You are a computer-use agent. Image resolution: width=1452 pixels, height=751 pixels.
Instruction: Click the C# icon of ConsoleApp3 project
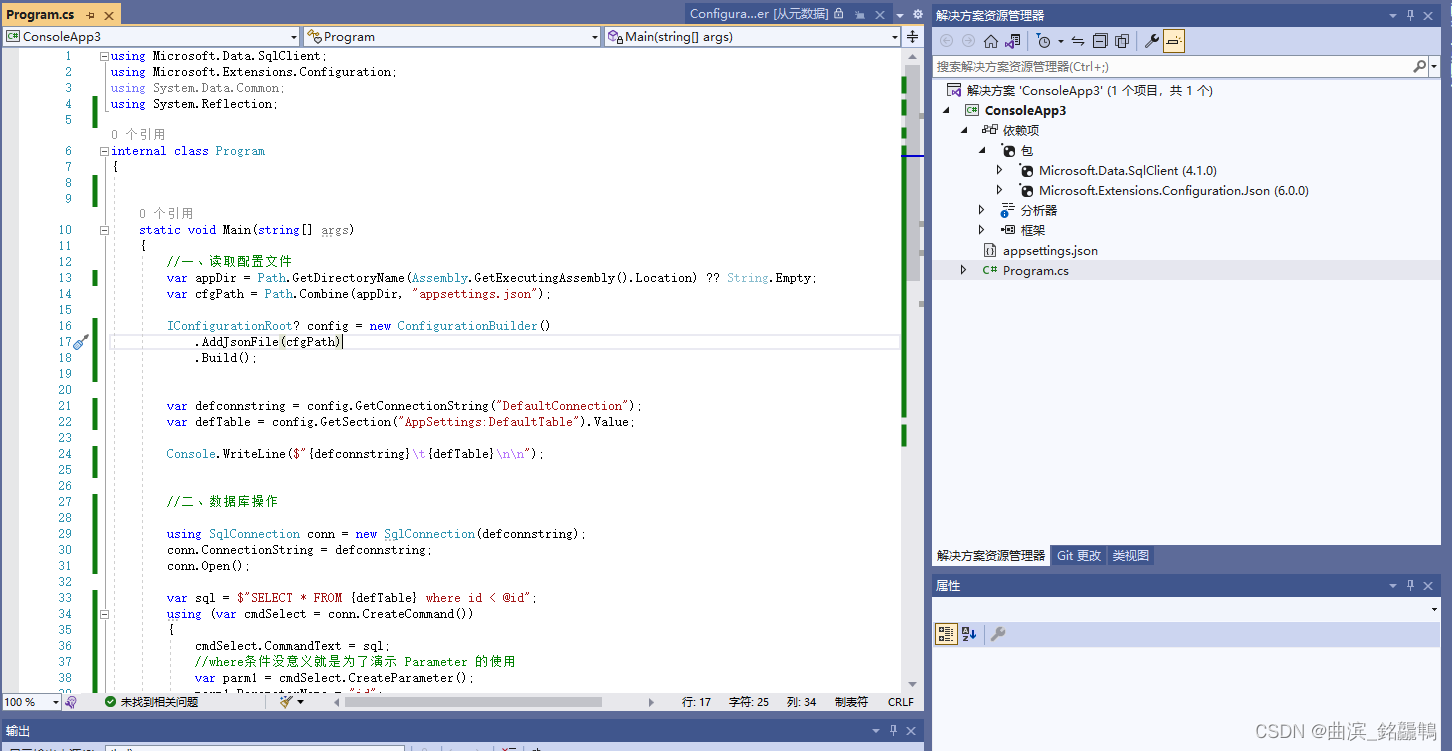972,110
